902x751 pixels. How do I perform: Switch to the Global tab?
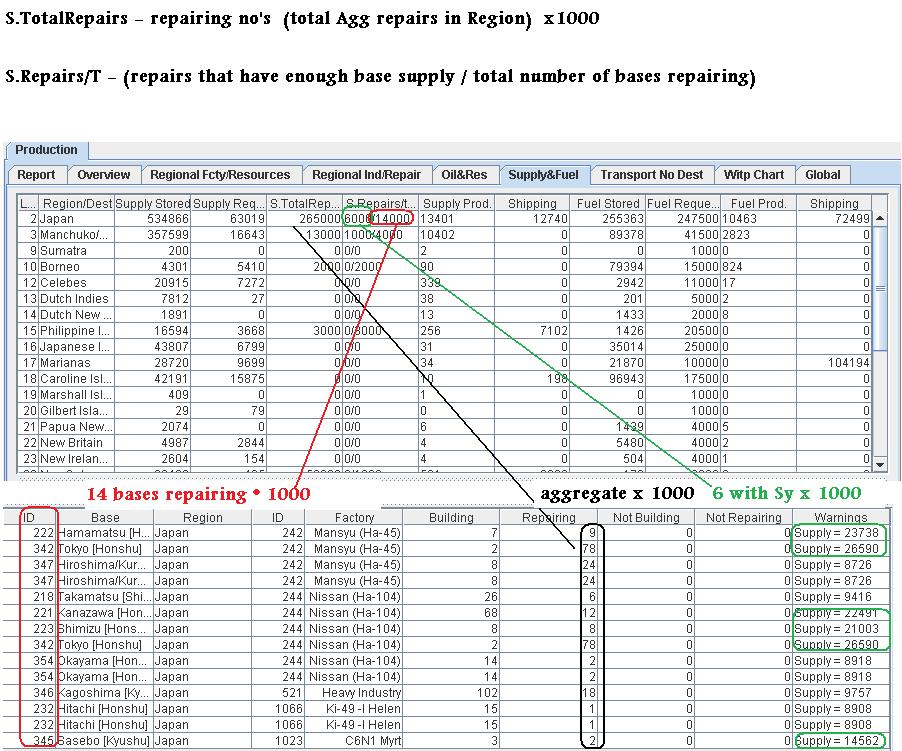click(823, 175)
